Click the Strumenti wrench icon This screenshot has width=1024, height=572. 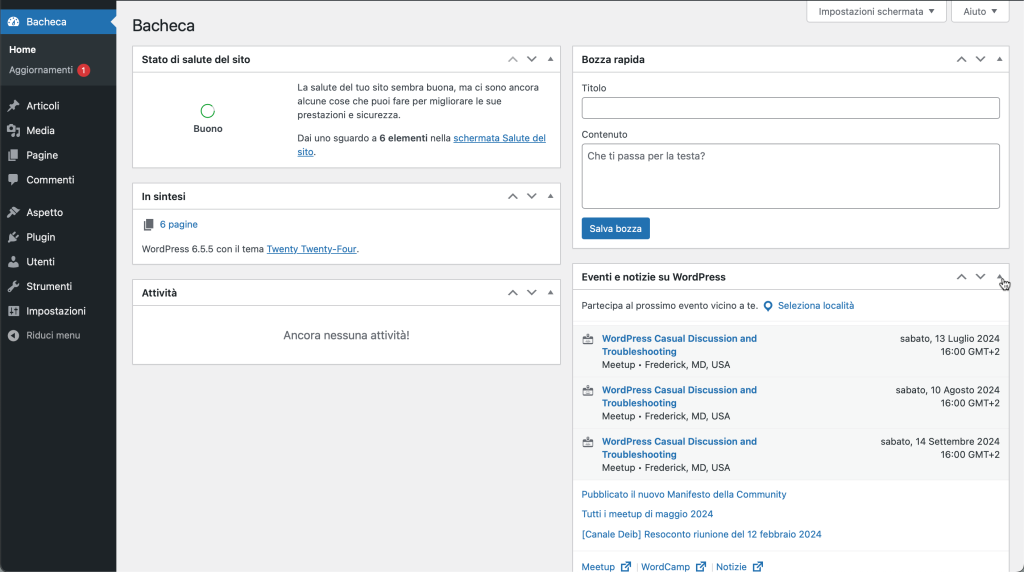(13, 287)
